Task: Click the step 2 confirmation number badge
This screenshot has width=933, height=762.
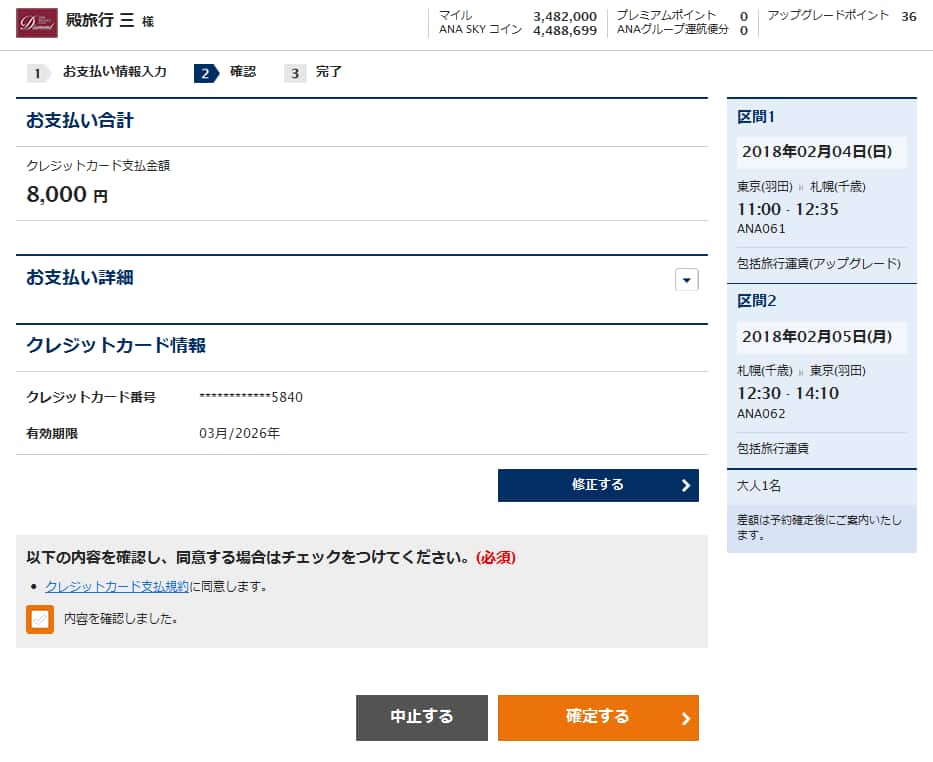Action: coord(205,73)
